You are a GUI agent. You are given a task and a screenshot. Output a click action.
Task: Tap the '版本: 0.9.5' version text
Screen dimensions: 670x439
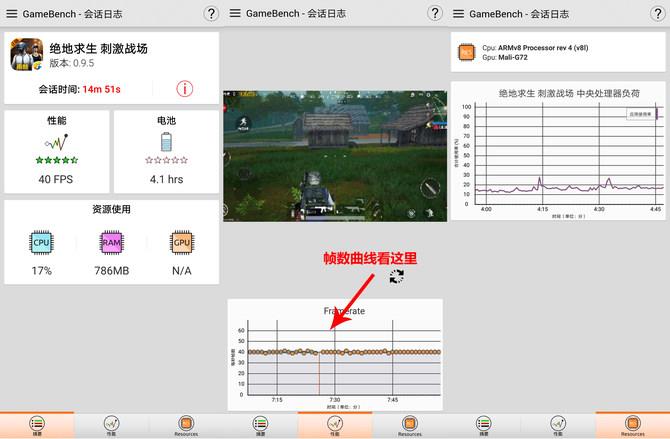[x=71, y=63]
